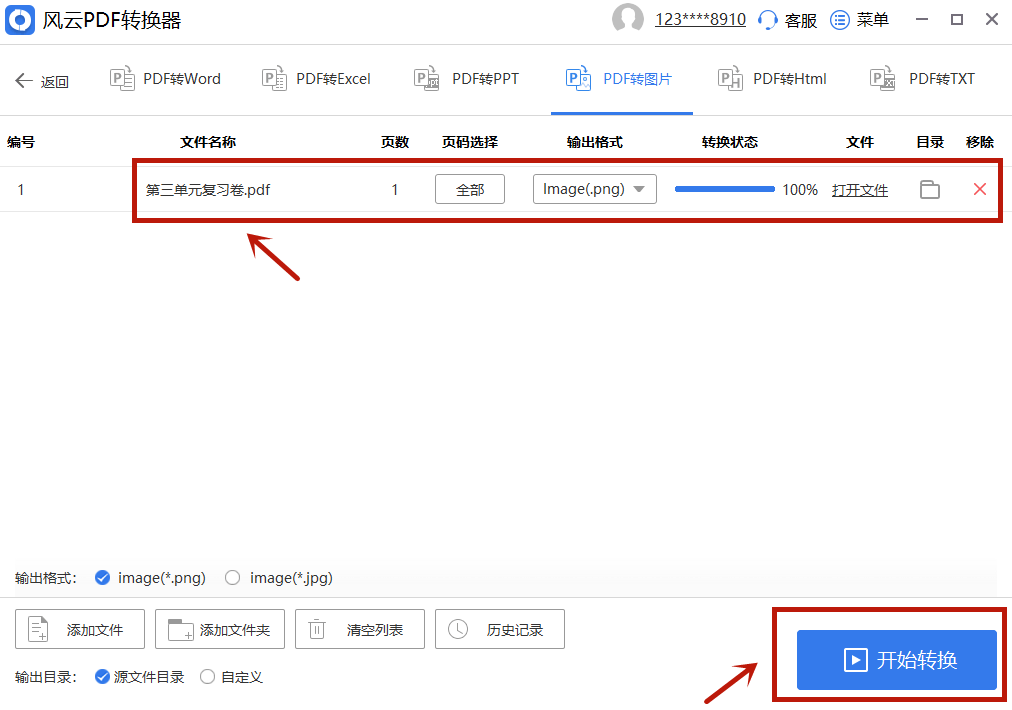Click 添加文件 to add a PDF
The height and width of the screenshot is (710, 1012).
[x=79, y=629]
